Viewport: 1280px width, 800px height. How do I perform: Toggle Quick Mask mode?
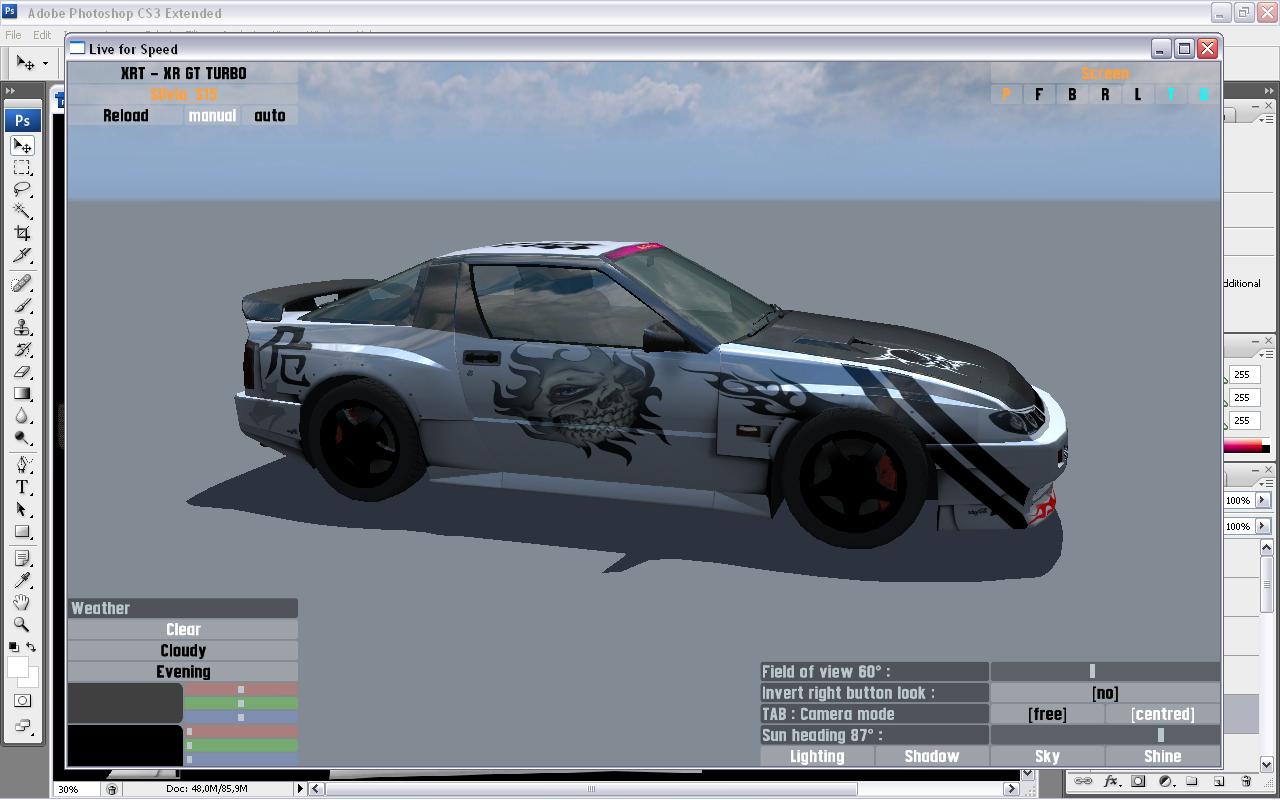click(22, 701)
